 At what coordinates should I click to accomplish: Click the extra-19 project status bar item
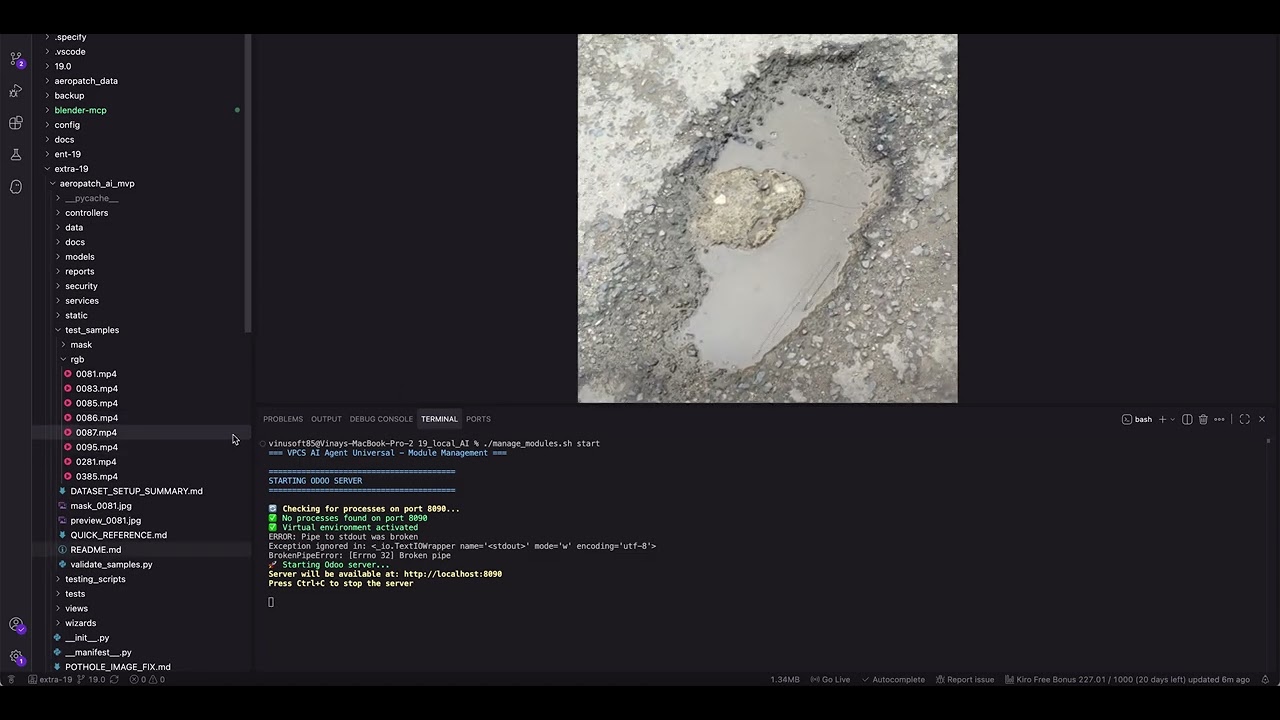pyautogui.click(x=49, y=679)
